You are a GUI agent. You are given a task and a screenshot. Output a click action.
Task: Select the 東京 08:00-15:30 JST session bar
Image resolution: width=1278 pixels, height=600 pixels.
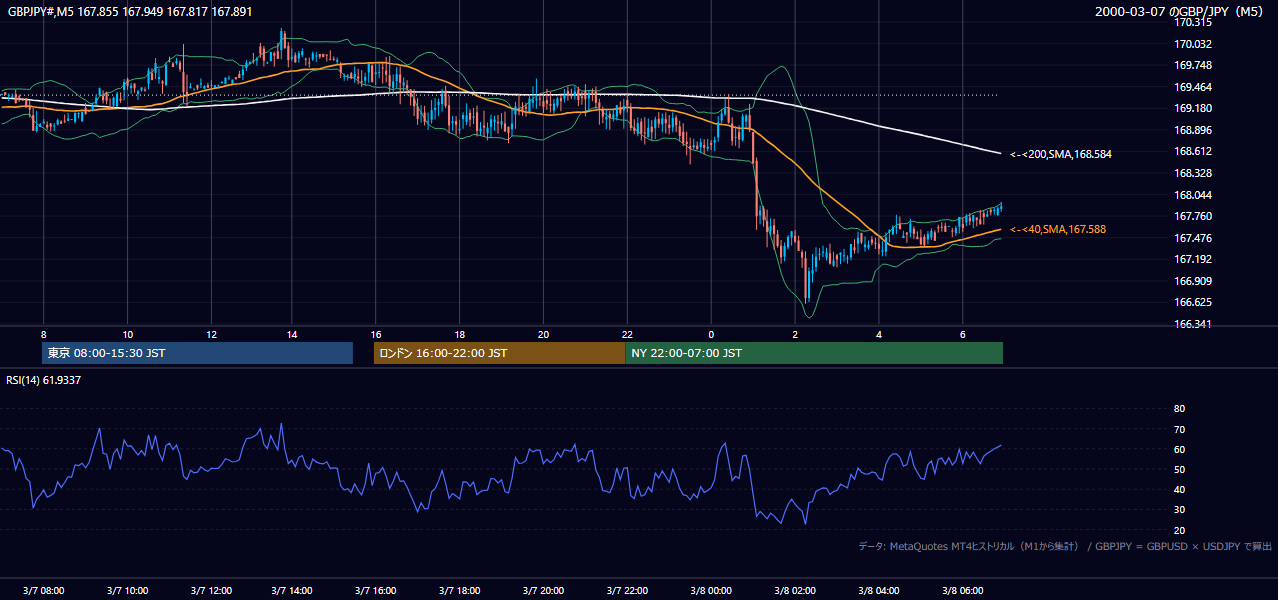click(198, 353)
